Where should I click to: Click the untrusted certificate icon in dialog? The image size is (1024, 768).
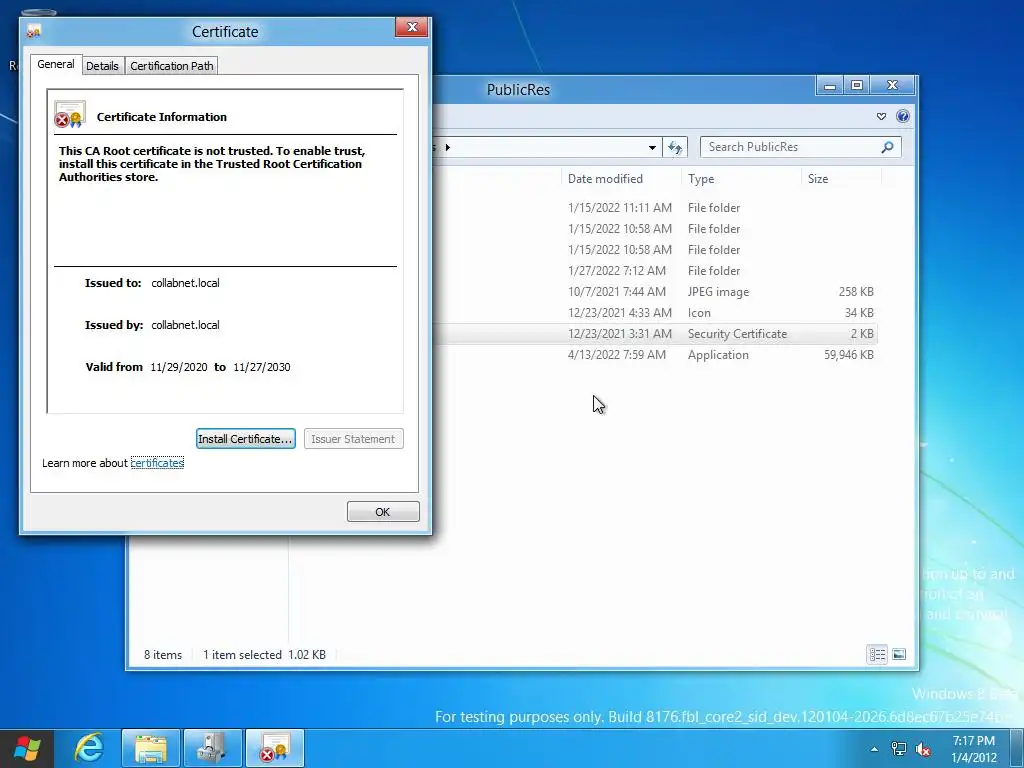69,114
